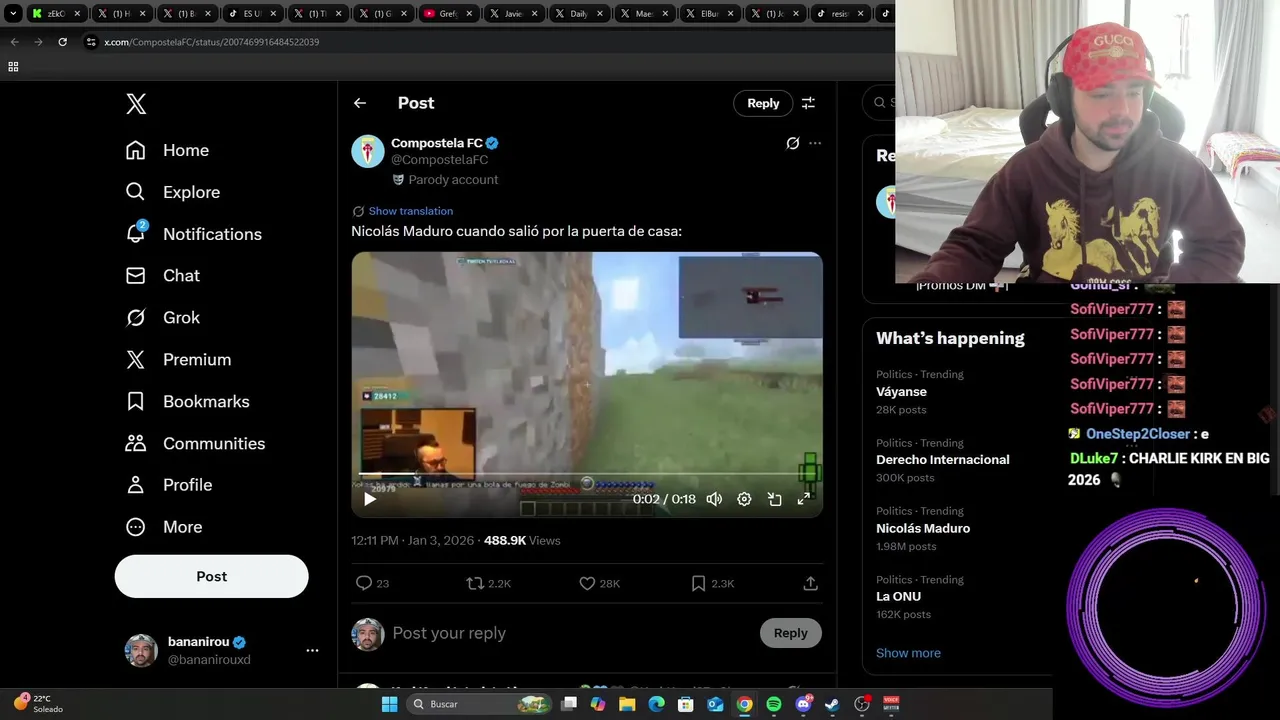Switch to the Daily tab
The width and height of the screenshot is (1280, 720).
point(577,14)
